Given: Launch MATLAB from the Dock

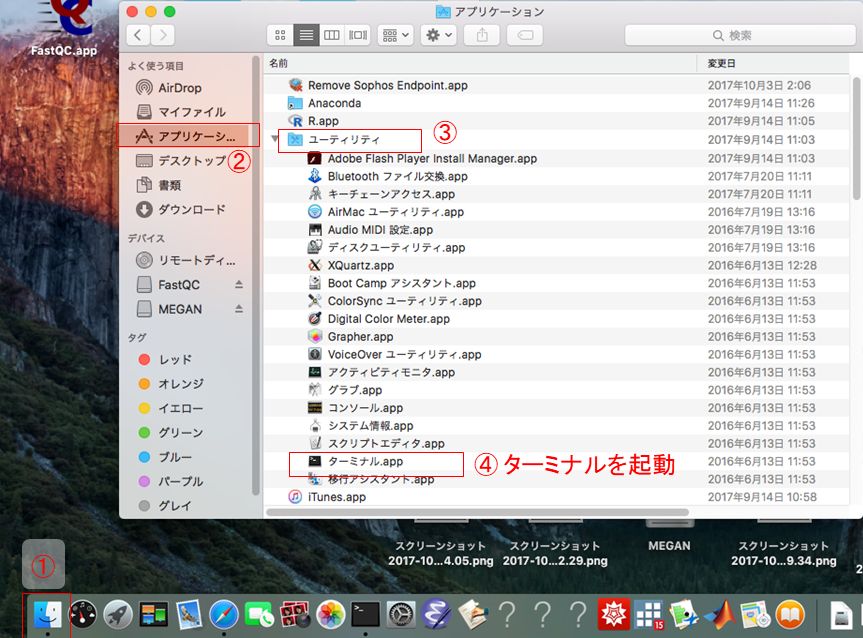Looking at the screenshot, I should (x=720, y=614).
